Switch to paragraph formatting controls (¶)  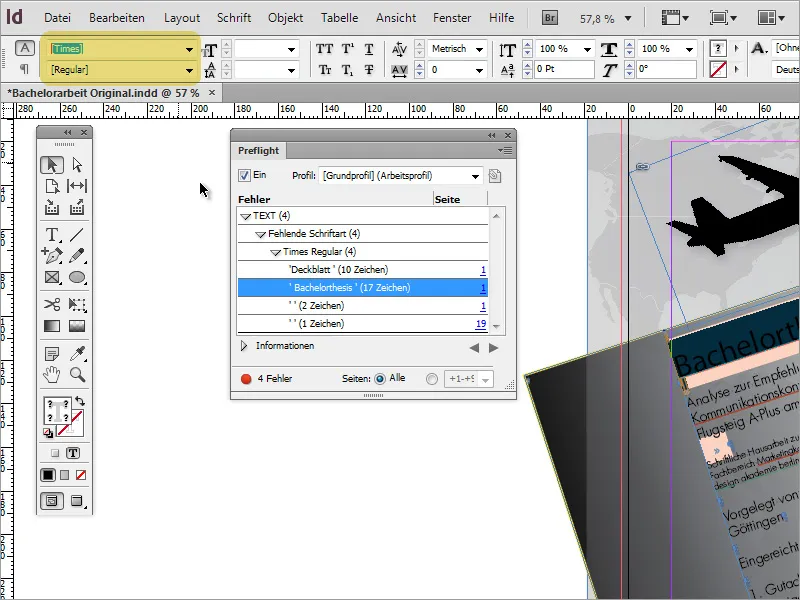24,69
